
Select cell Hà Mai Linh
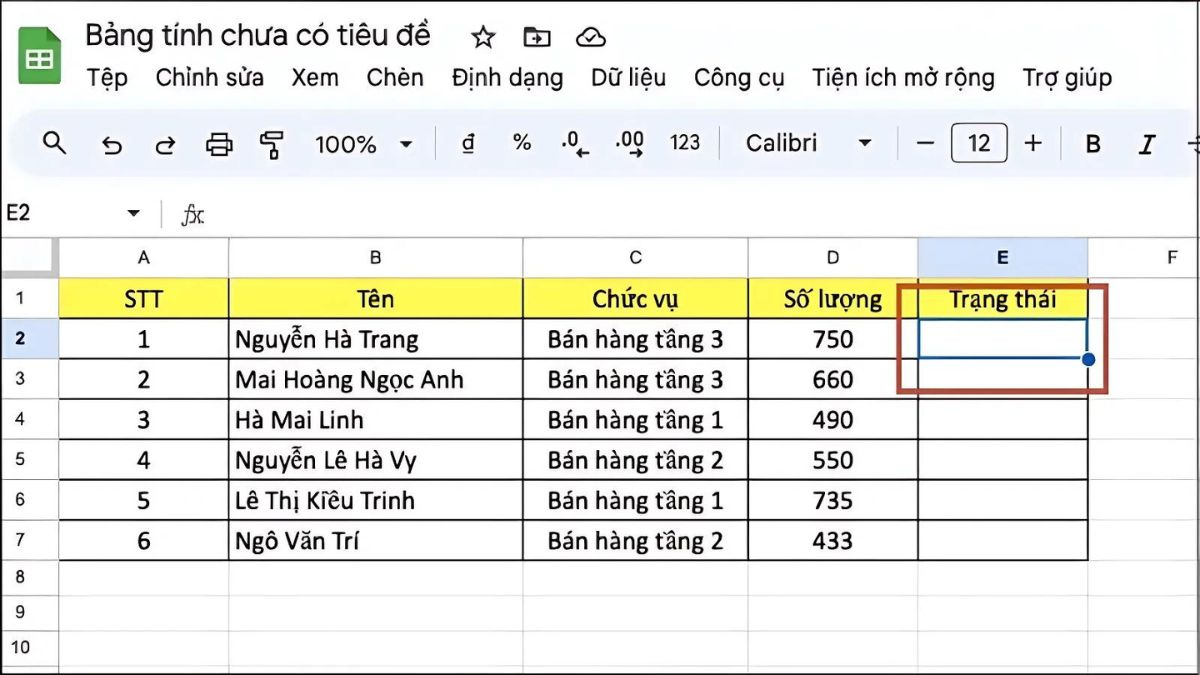click(x=375, y=420)
